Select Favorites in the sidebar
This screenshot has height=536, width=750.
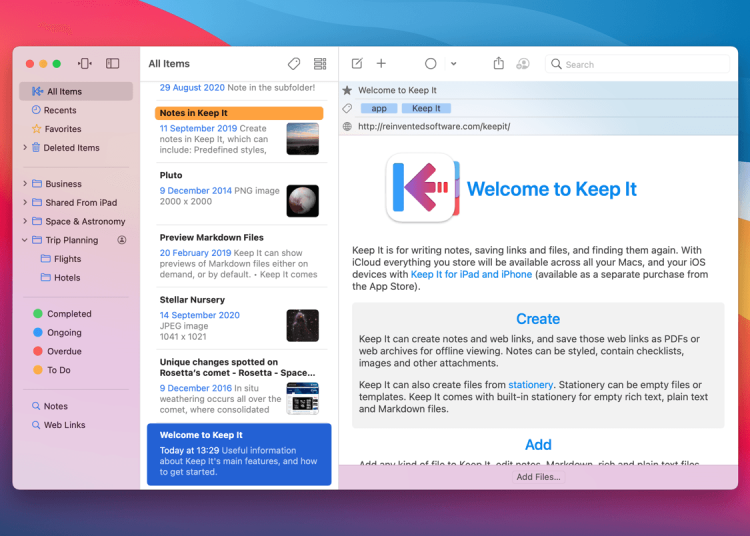coord(63,129)
